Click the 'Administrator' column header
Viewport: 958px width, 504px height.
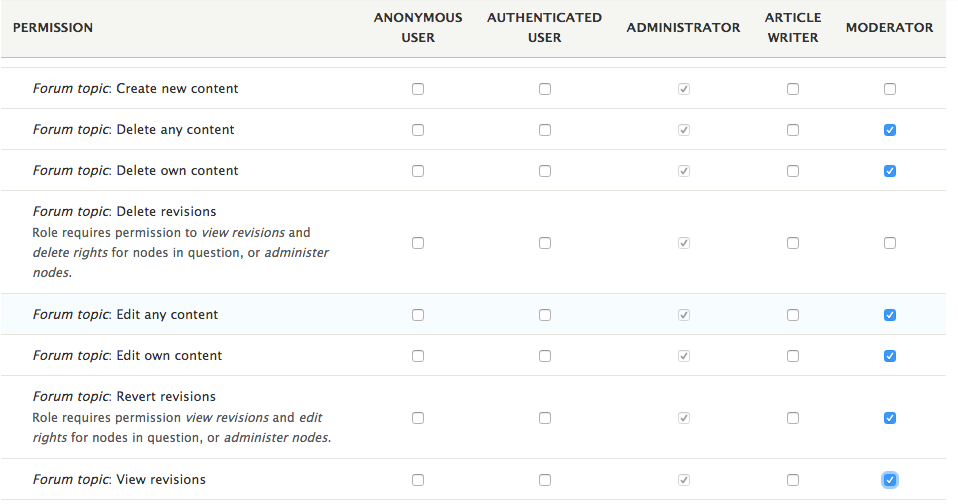click(683, 27)
